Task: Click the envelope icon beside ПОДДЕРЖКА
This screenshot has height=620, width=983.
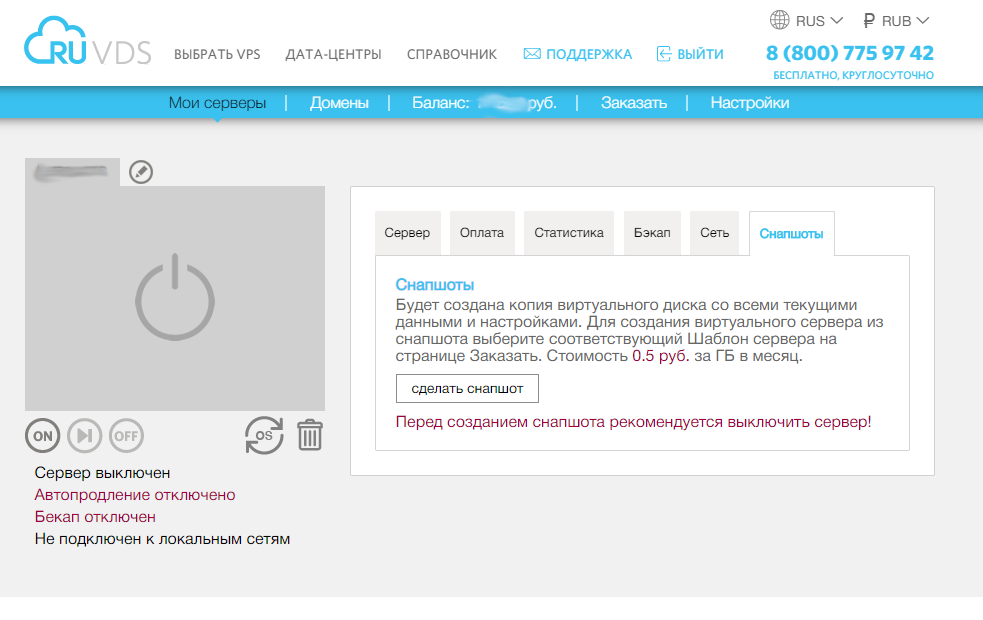Action: point(532,54)
